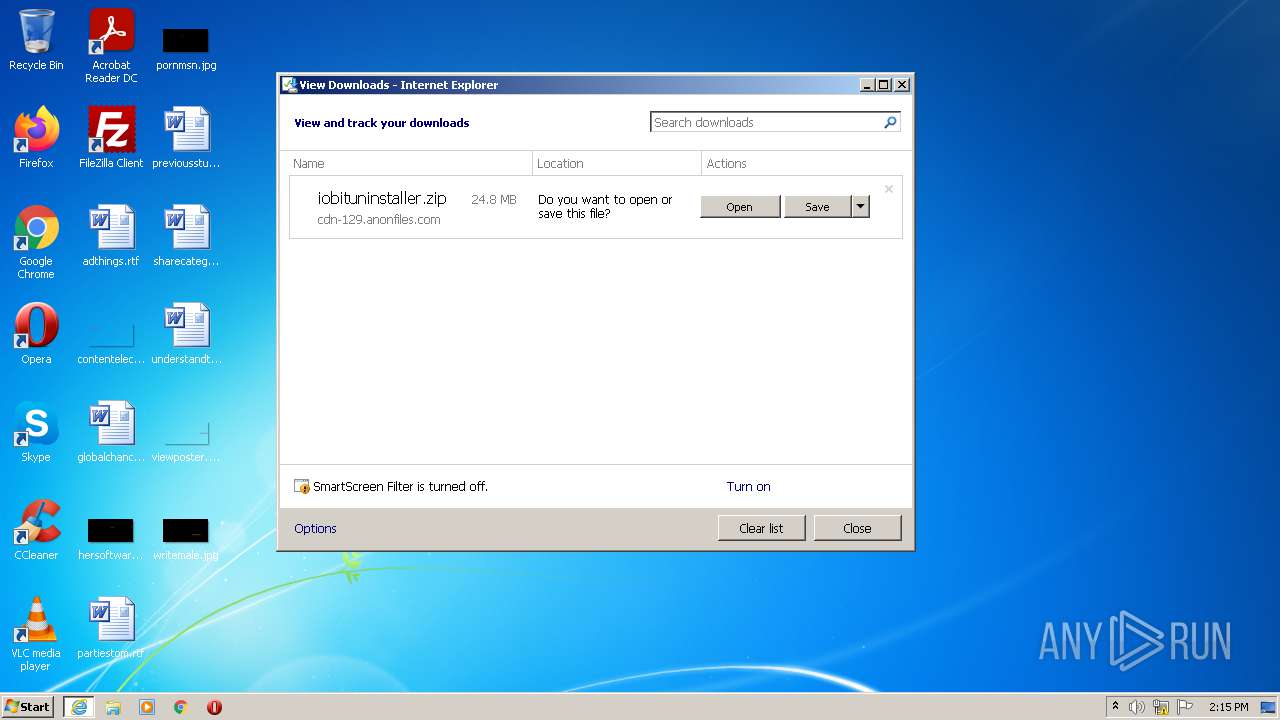Click cdn-129.anonfiles.com source text
The width and height of the screenshot is (1280, 720).
[x=379, y=219]
